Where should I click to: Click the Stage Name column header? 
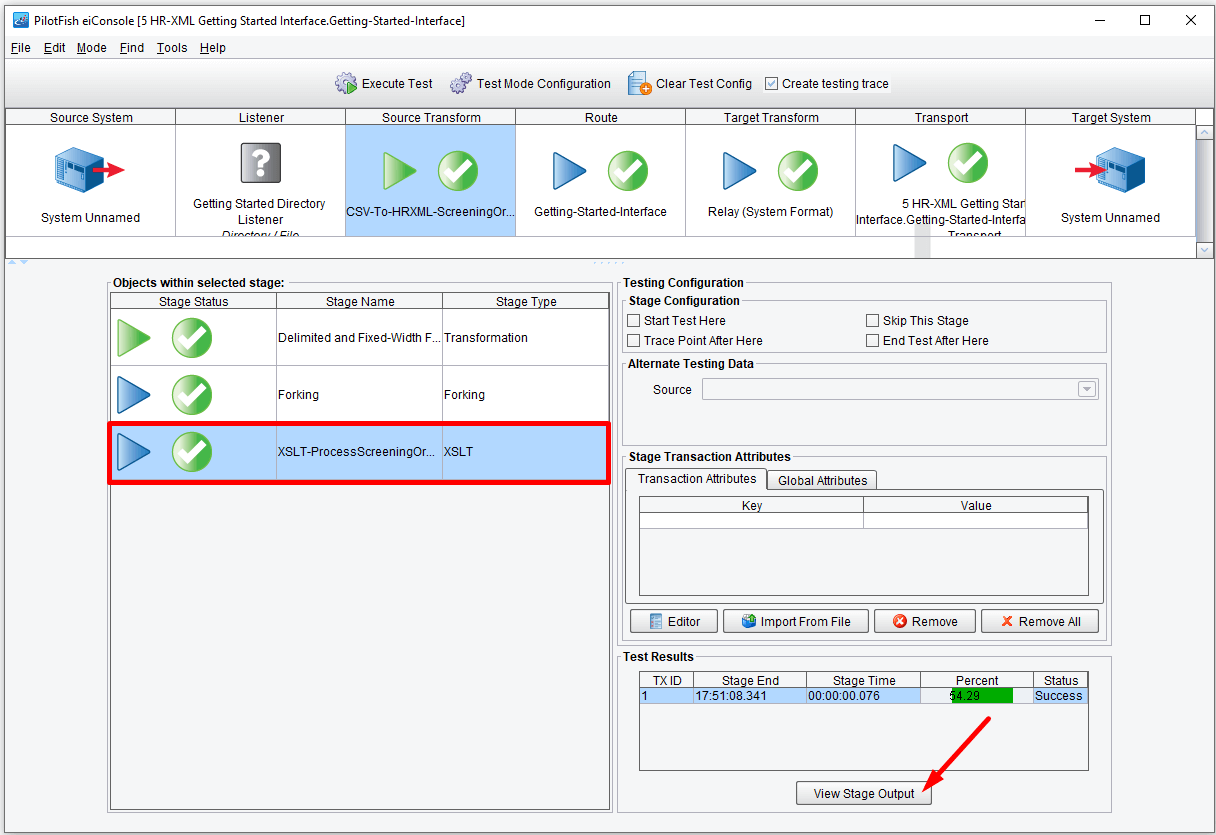[360, 301]
